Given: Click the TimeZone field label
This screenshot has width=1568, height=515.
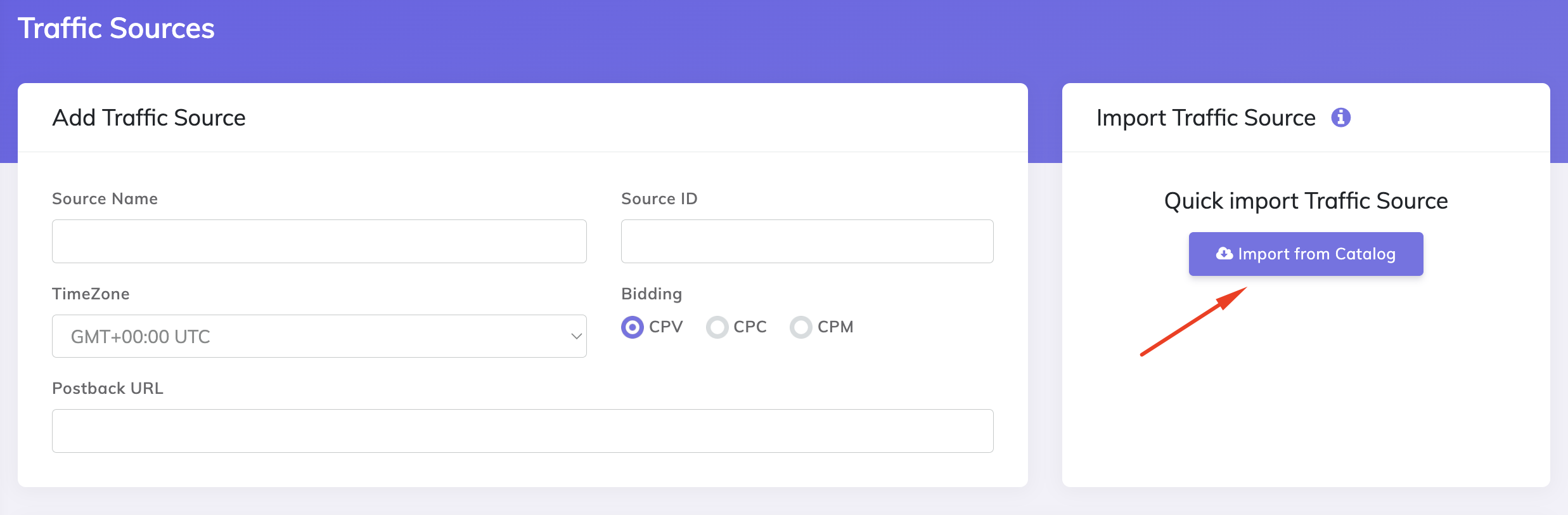Looking at the screenshot, I should click(x=91, y=294).
